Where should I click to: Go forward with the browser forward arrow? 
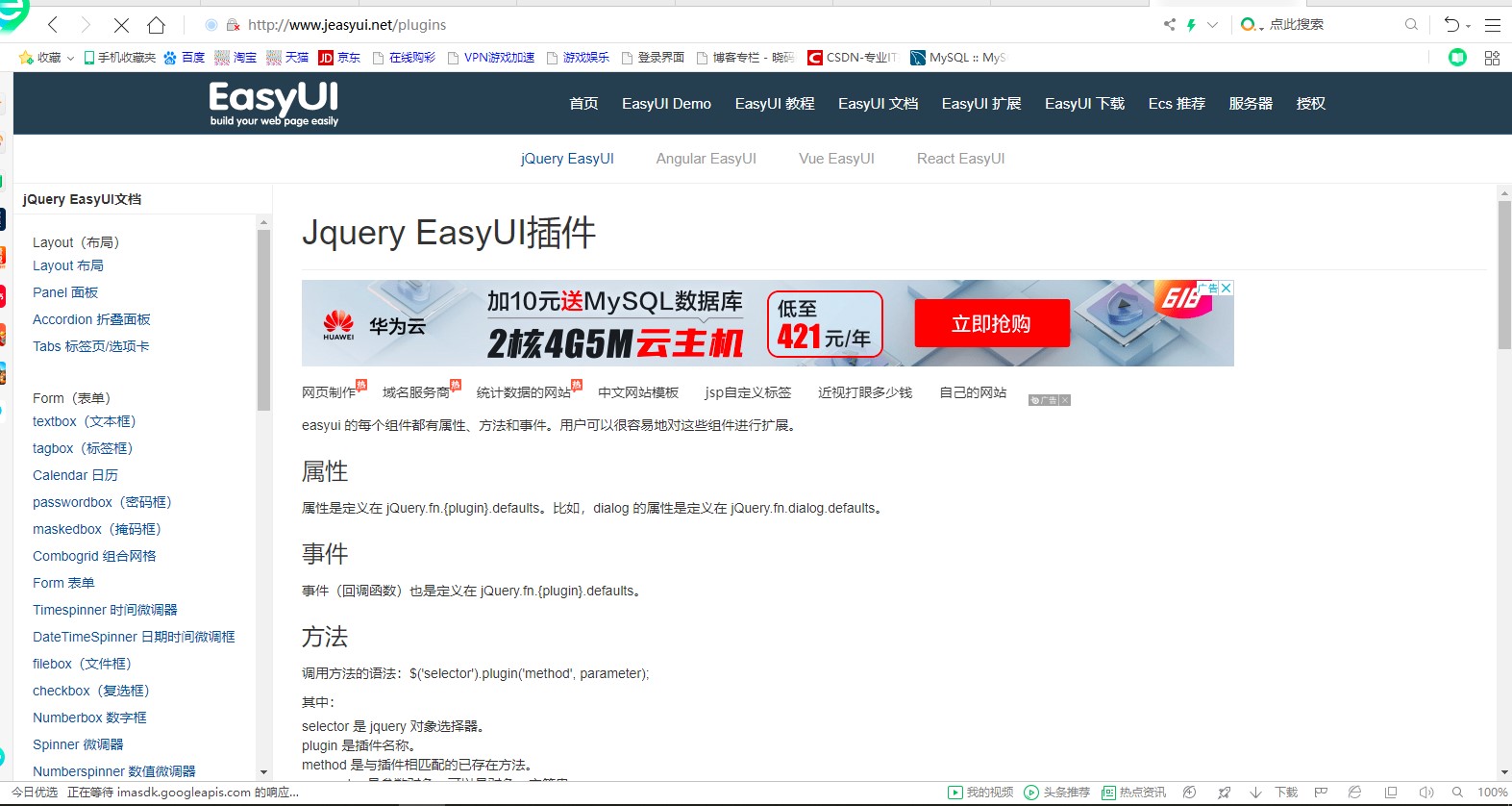pyautogui.click(x=86, y=25)
